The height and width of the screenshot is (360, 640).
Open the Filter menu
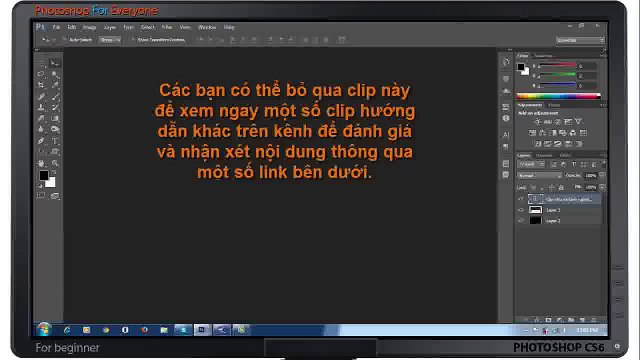167,27
